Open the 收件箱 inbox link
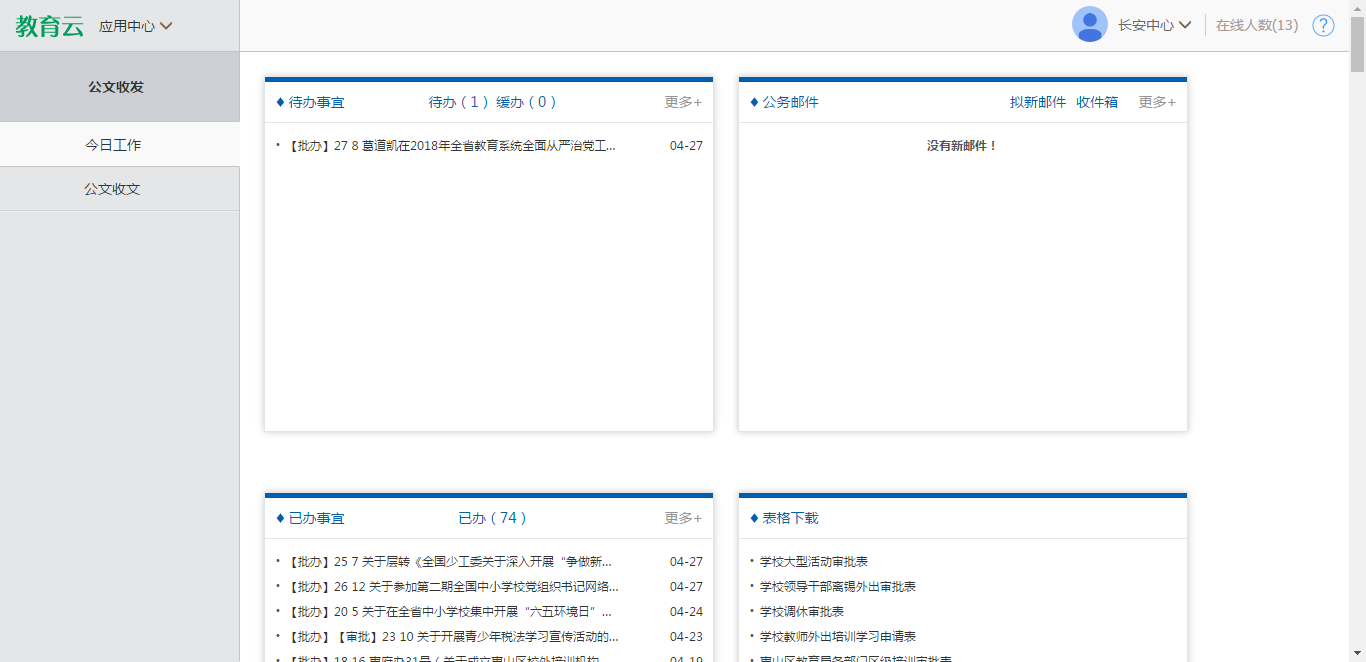1366x662 pixels. tap(1097, 102)
